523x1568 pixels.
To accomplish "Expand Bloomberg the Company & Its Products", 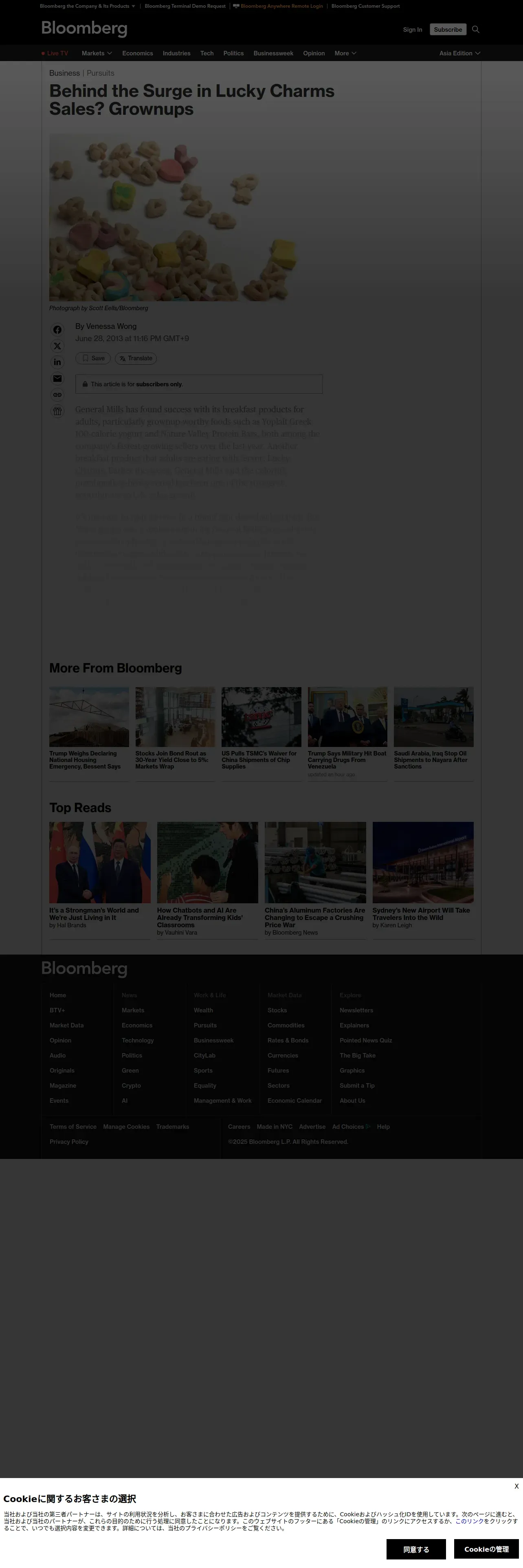I will 88,6.
